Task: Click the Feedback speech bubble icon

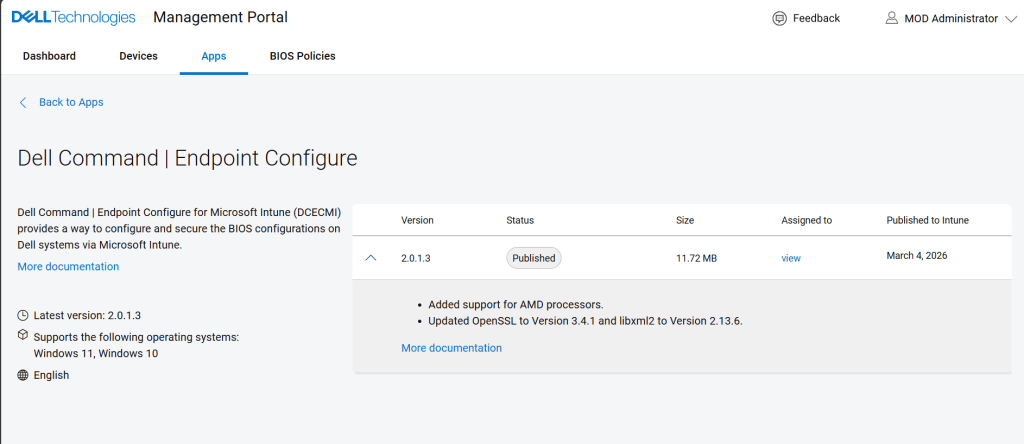Action: 780,18
